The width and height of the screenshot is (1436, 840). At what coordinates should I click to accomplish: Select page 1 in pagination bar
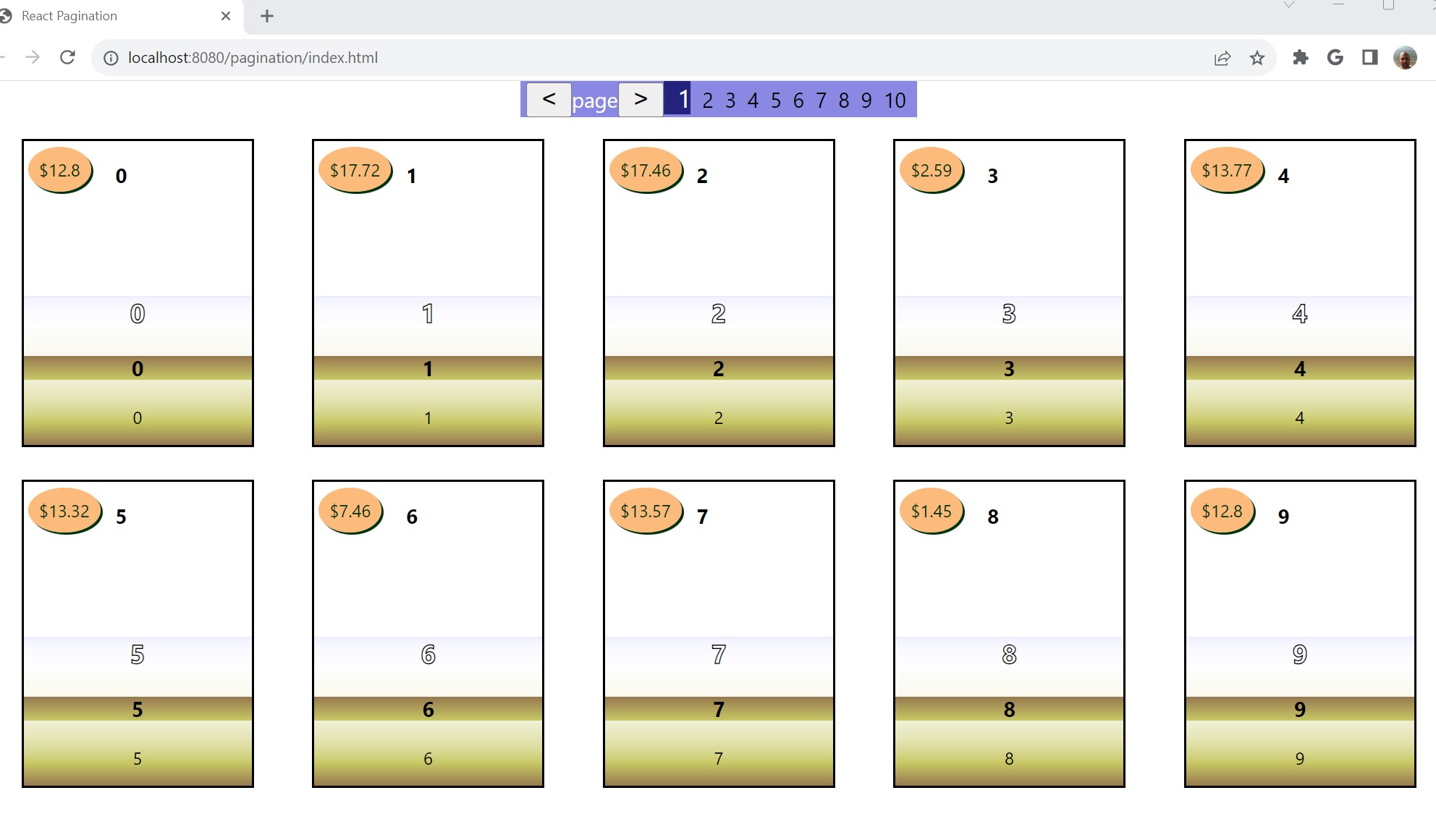pos(677,99)
